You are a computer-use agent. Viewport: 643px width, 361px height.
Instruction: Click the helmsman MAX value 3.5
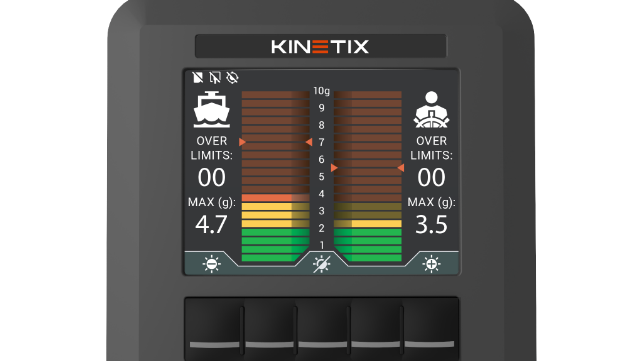point(431,224)
